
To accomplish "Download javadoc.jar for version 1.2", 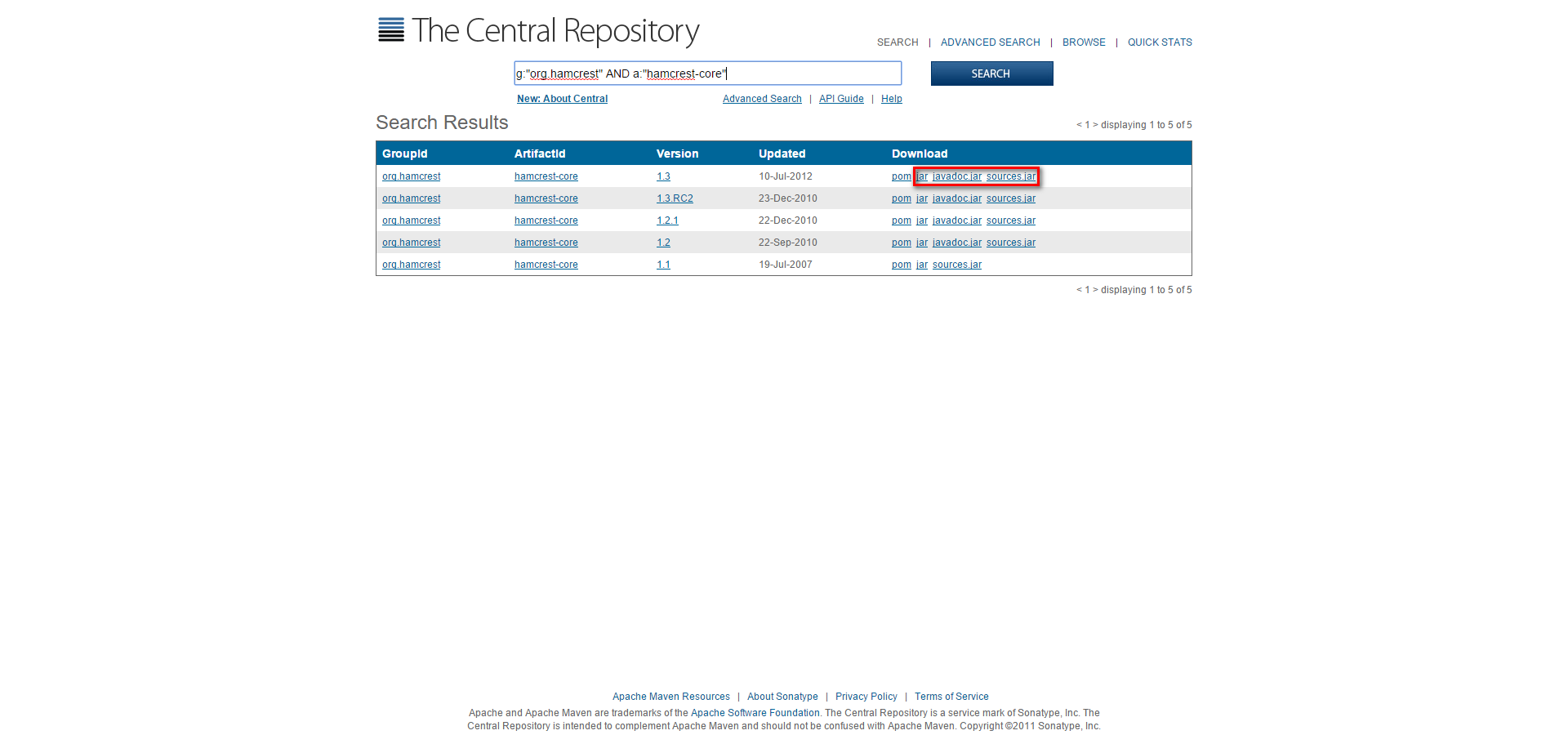I will click(x=957, y=243).
